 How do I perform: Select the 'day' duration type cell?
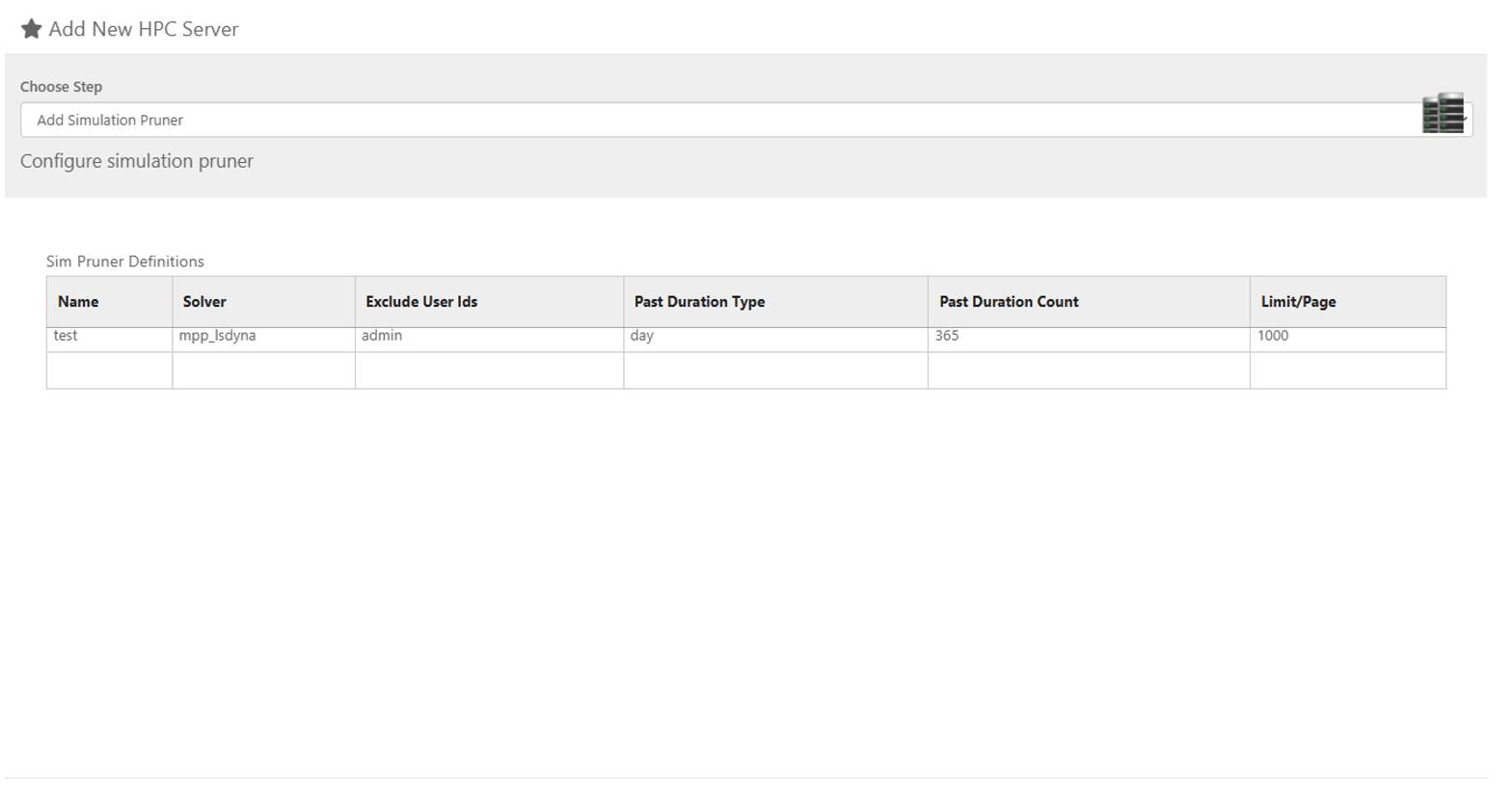(x=642, y=337)
